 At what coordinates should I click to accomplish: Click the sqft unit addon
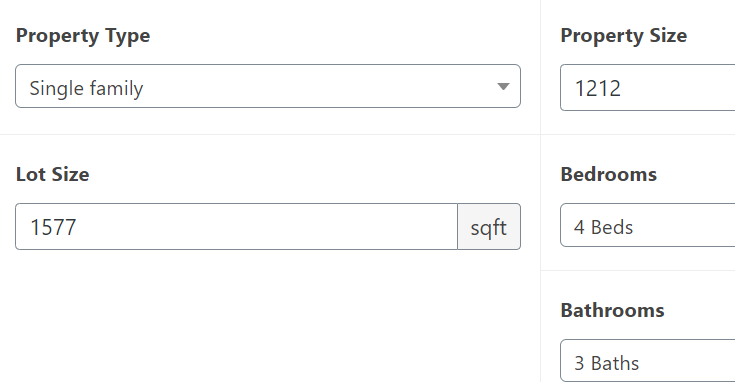489,226
